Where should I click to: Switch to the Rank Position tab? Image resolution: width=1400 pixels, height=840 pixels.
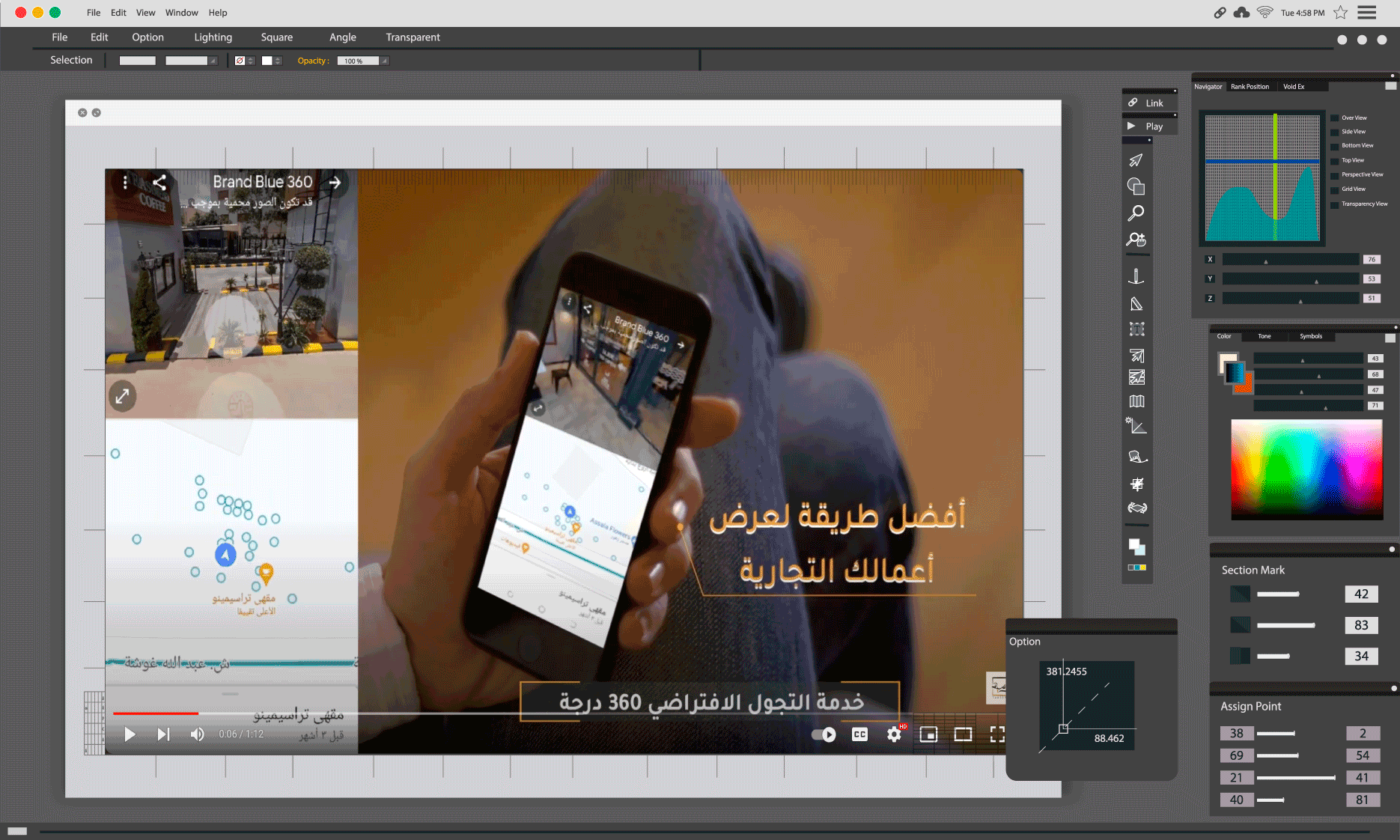(1250, 86)
